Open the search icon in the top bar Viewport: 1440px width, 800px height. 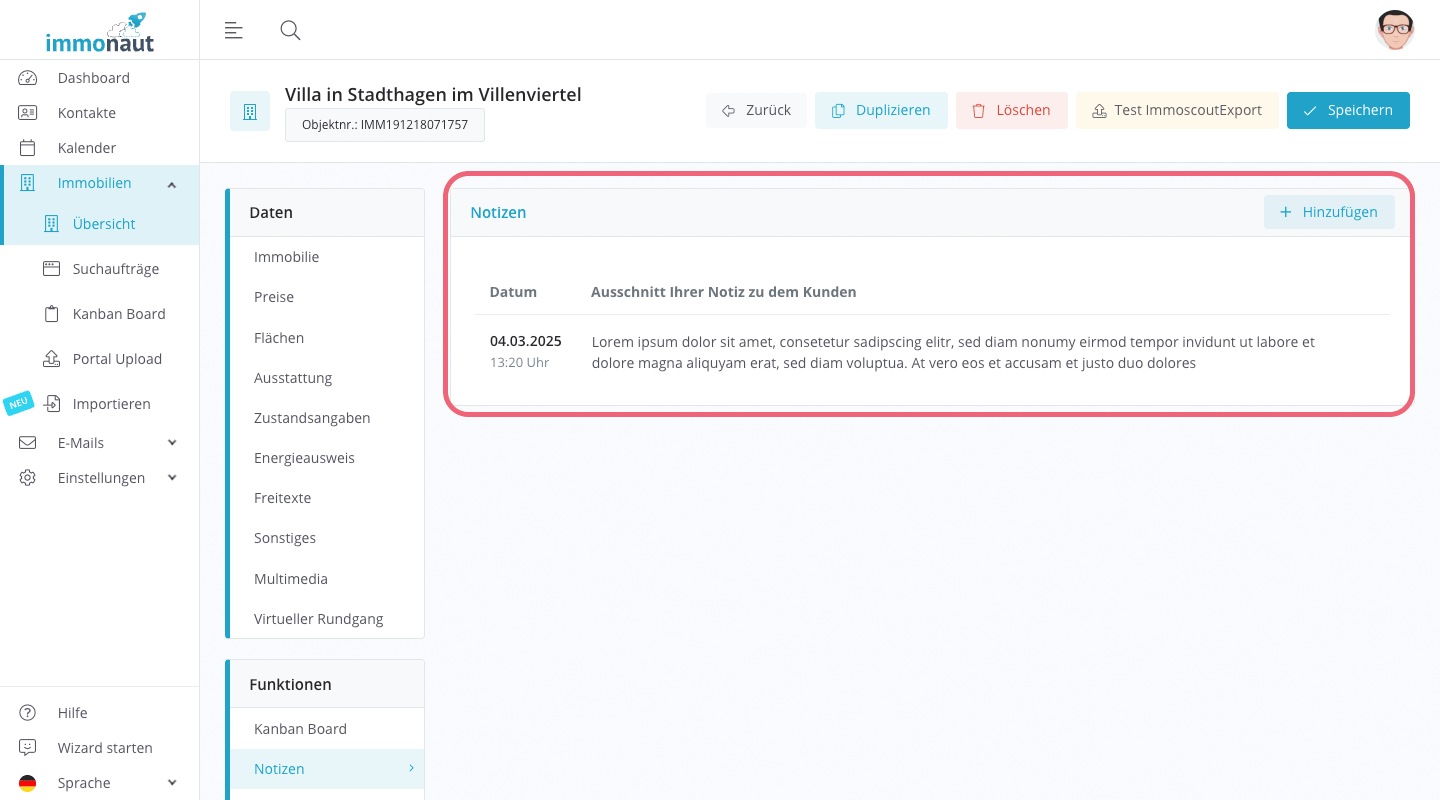290,30
